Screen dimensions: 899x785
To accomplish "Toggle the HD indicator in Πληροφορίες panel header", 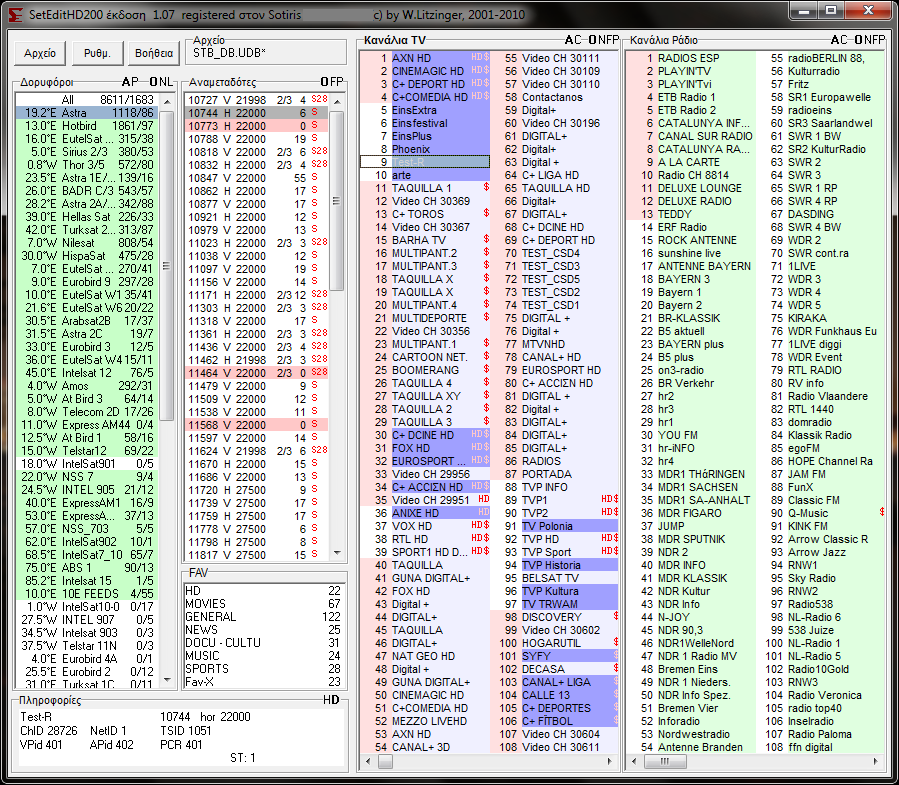I will click(x=331, y=700).
